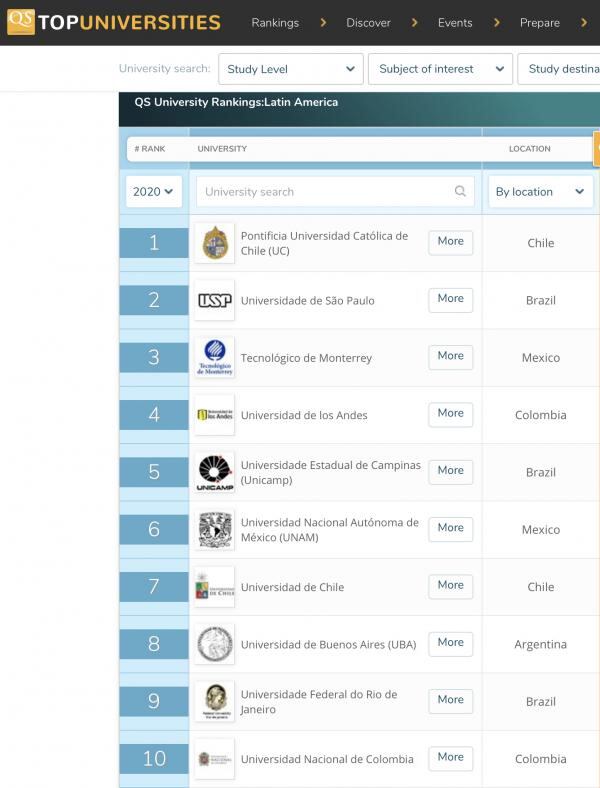Open Universidad de Chile link
The height and width of the screenshot is (788, 600).
tap(292, 587)
